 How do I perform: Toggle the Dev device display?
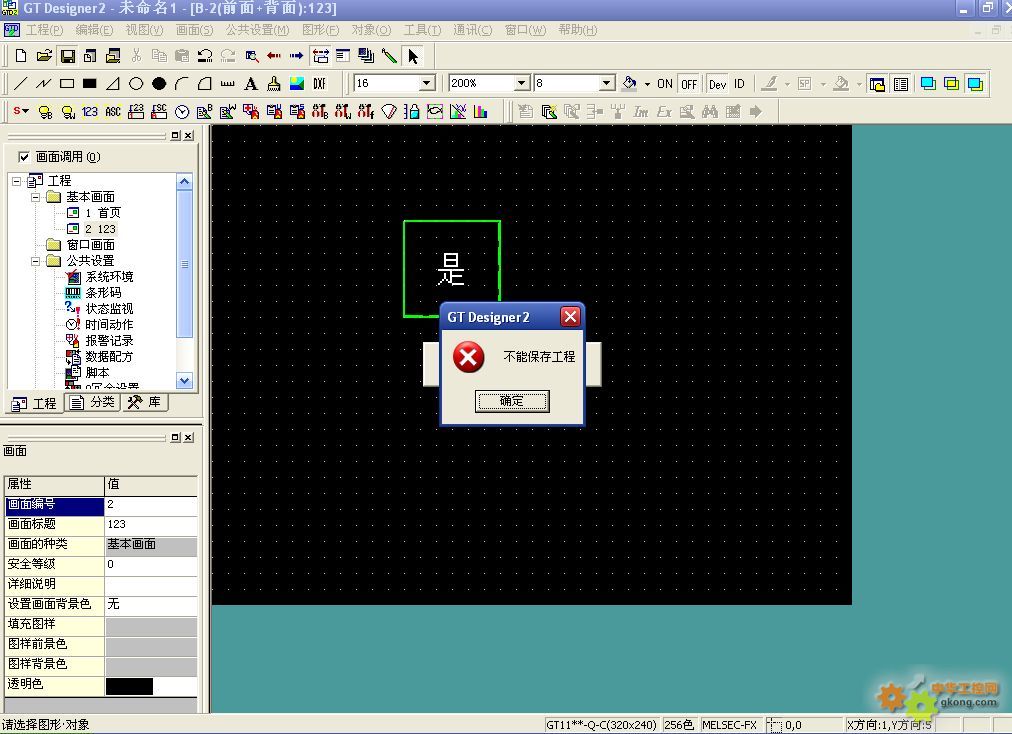717,84
